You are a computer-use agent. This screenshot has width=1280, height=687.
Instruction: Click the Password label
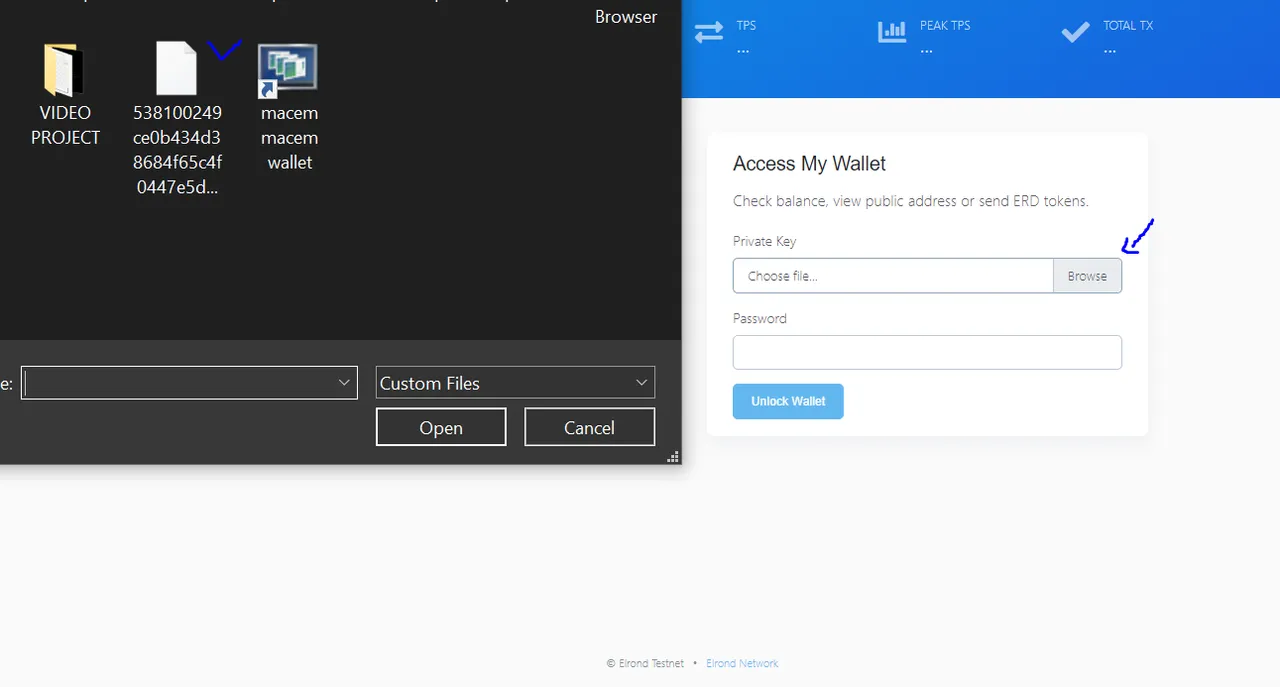click(x=759, y=318)
